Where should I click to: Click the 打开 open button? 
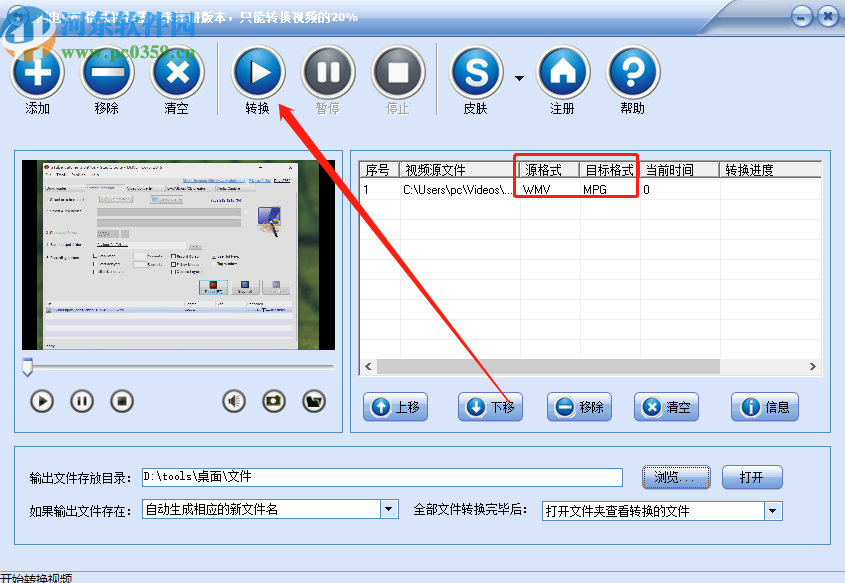tap(752, 477)
